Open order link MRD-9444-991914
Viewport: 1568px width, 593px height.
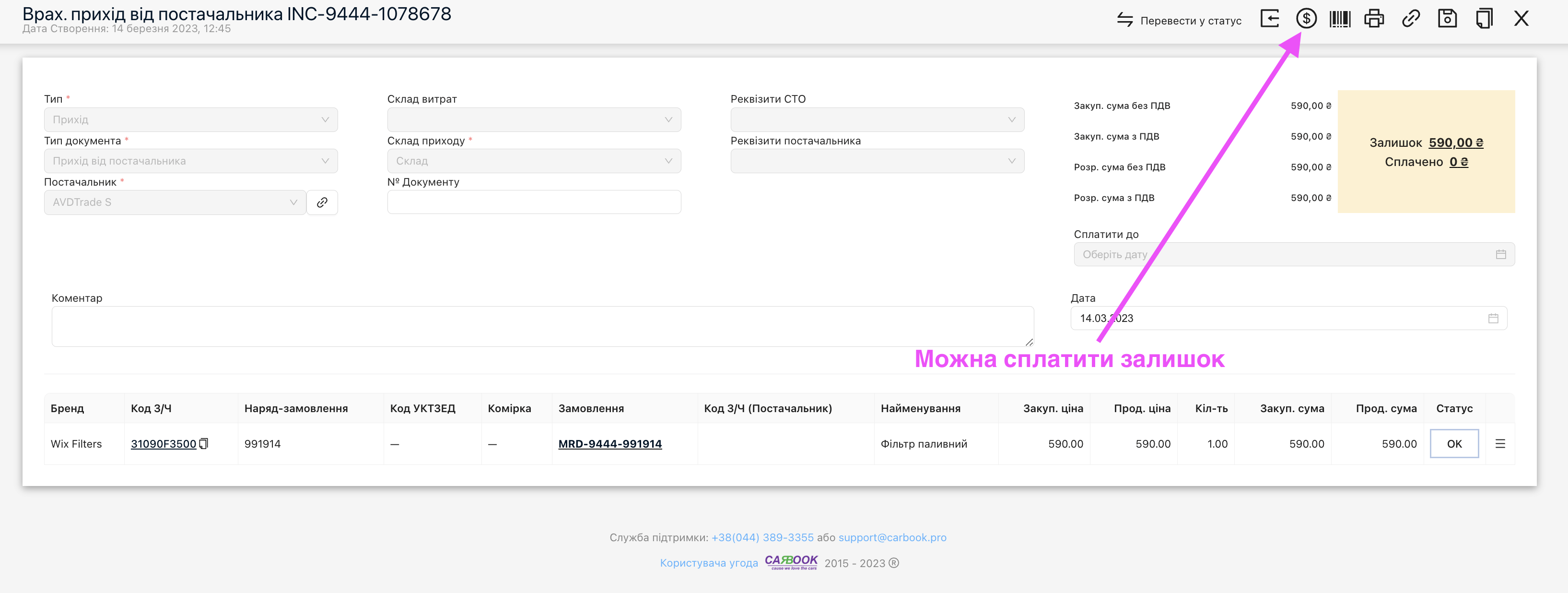click(x=610, y=444)
